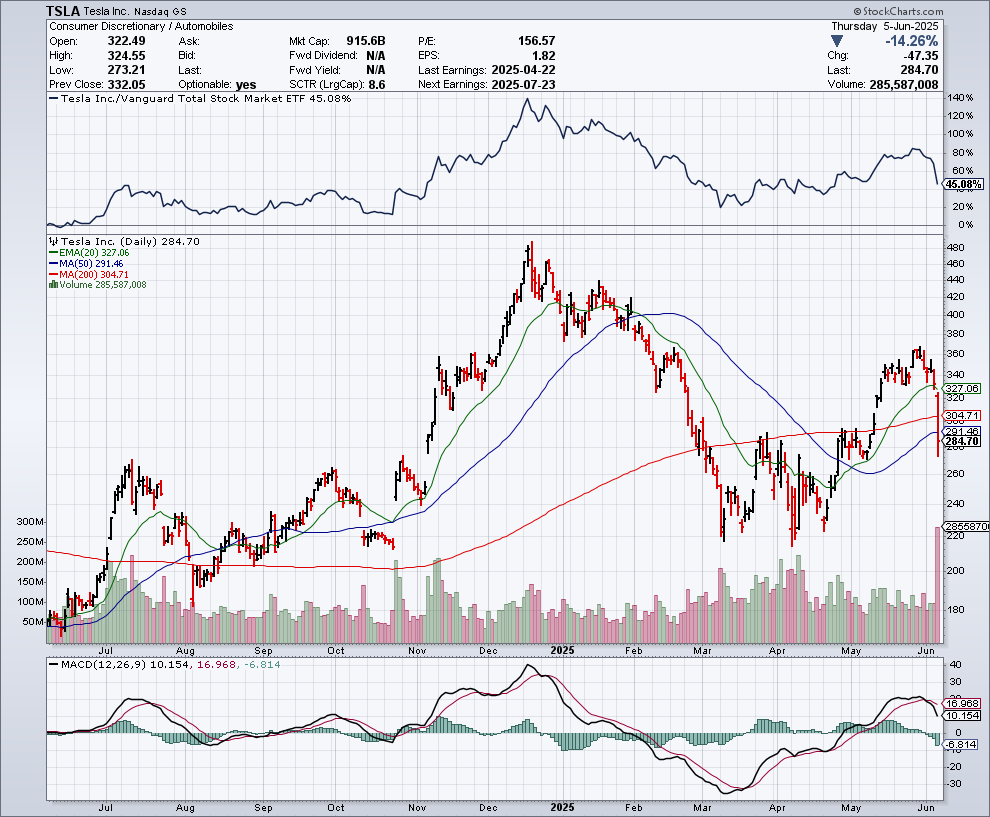Screen dimensions: 990x817
Task: Click the green -6.814 histogram value in MACD legend
Action: point(261,664)
